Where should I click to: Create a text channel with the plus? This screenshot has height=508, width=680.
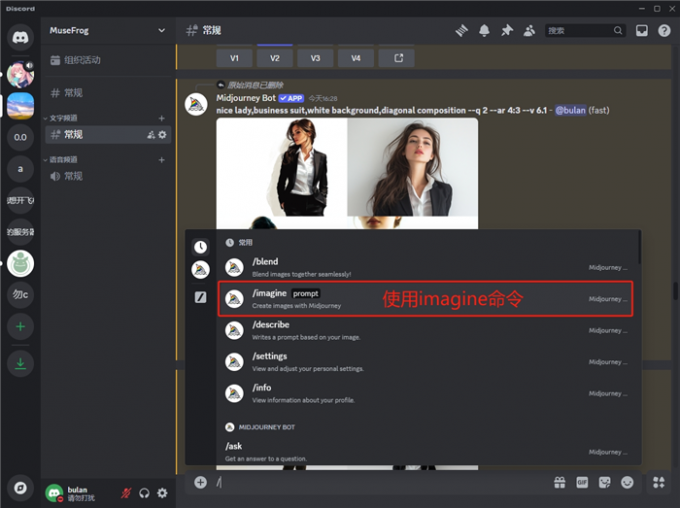pos(161,118)
